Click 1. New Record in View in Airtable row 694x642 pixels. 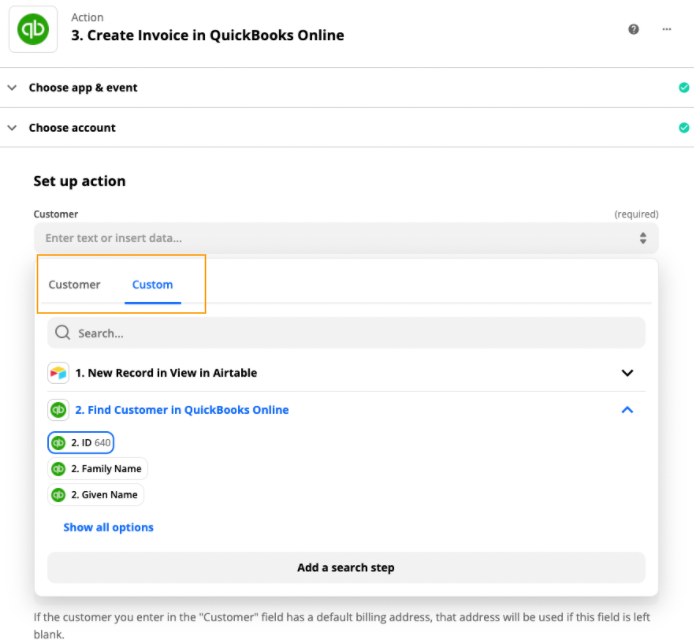point(346,373)
